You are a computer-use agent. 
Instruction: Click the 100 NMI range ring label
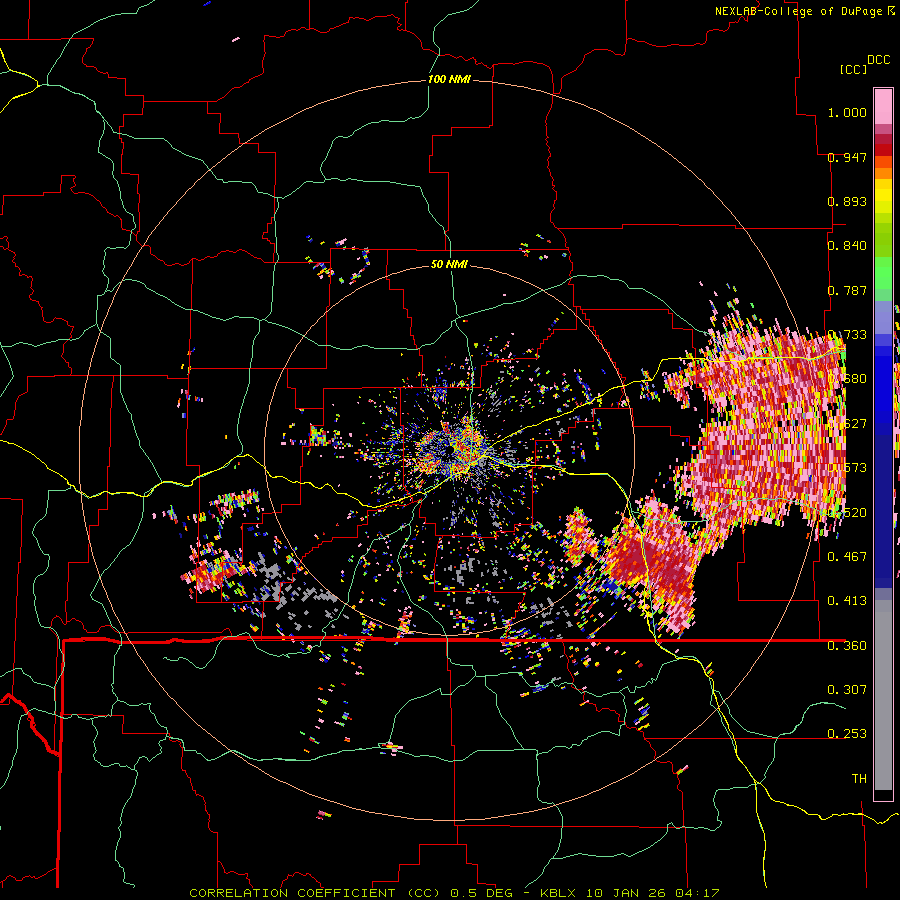coord(449,79)
